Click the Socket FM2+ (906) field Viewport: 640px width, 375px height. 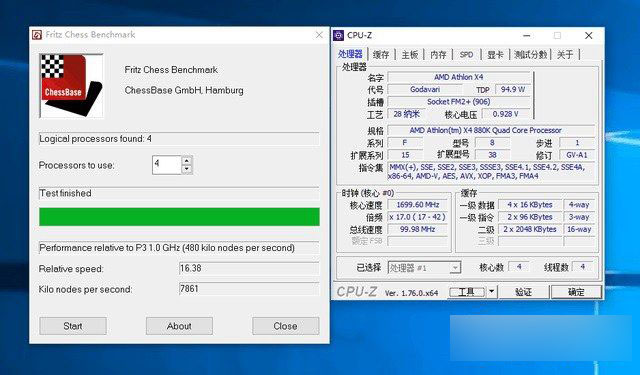459,102
